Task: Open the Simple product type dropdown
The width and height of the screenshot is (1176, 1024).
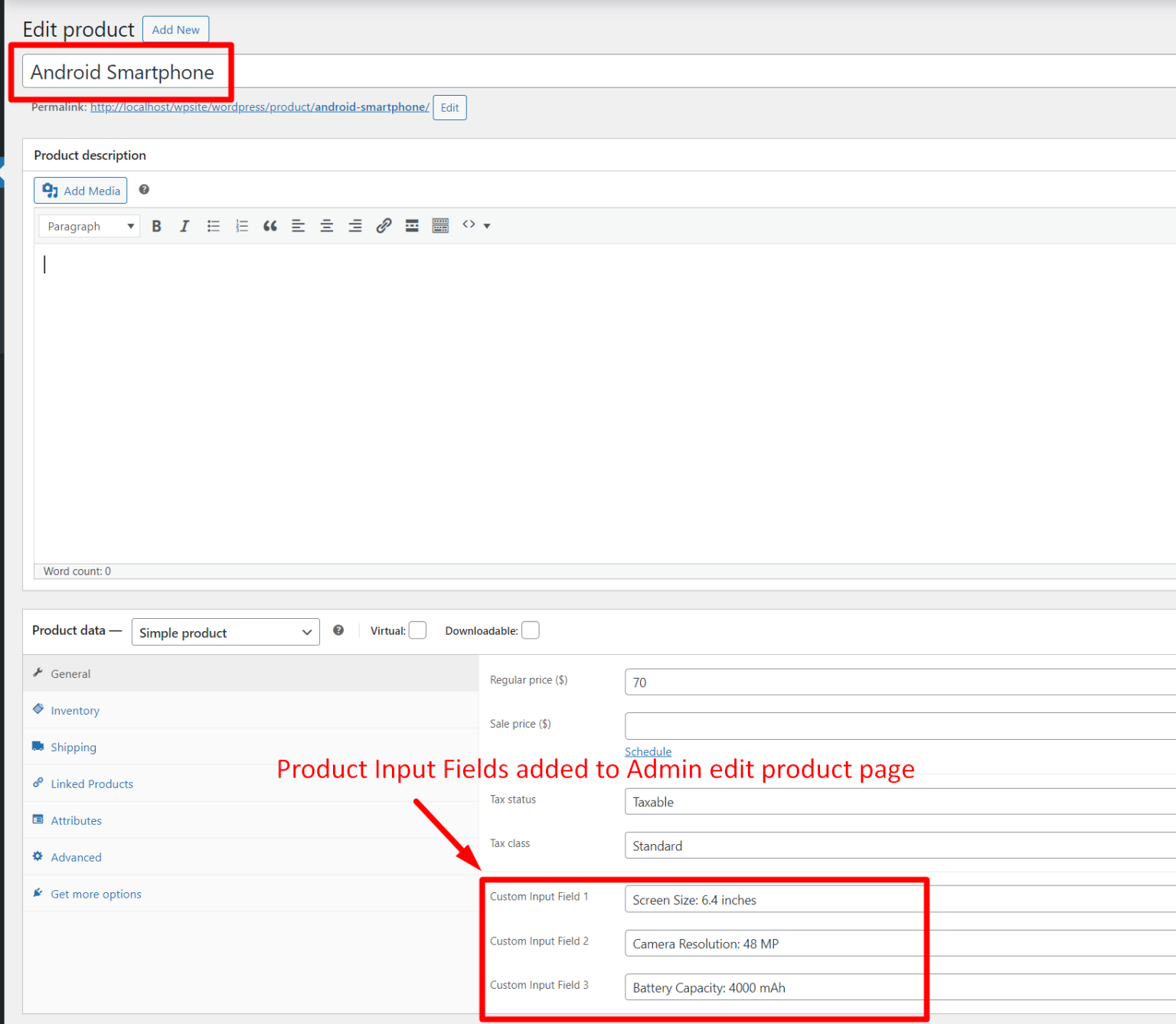Action: (x=225, y=632)
